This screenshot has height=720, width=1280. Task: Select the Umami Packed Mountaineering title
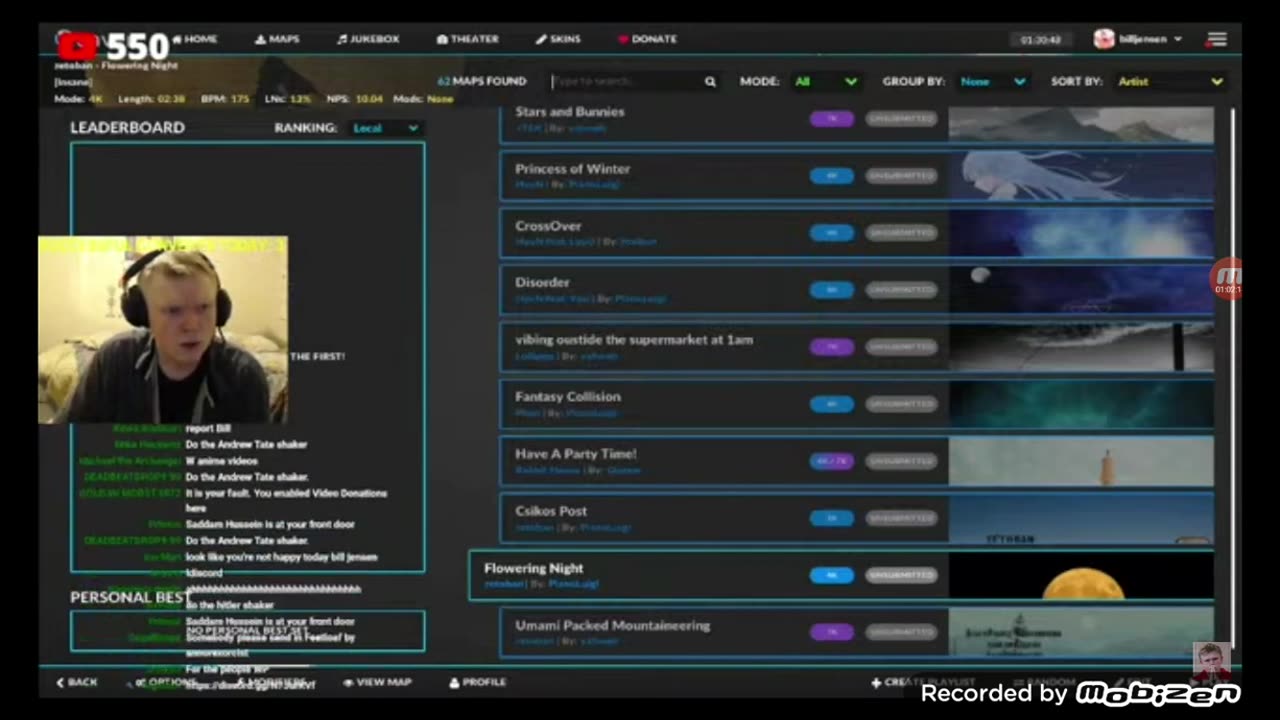(x=612, y=625)
